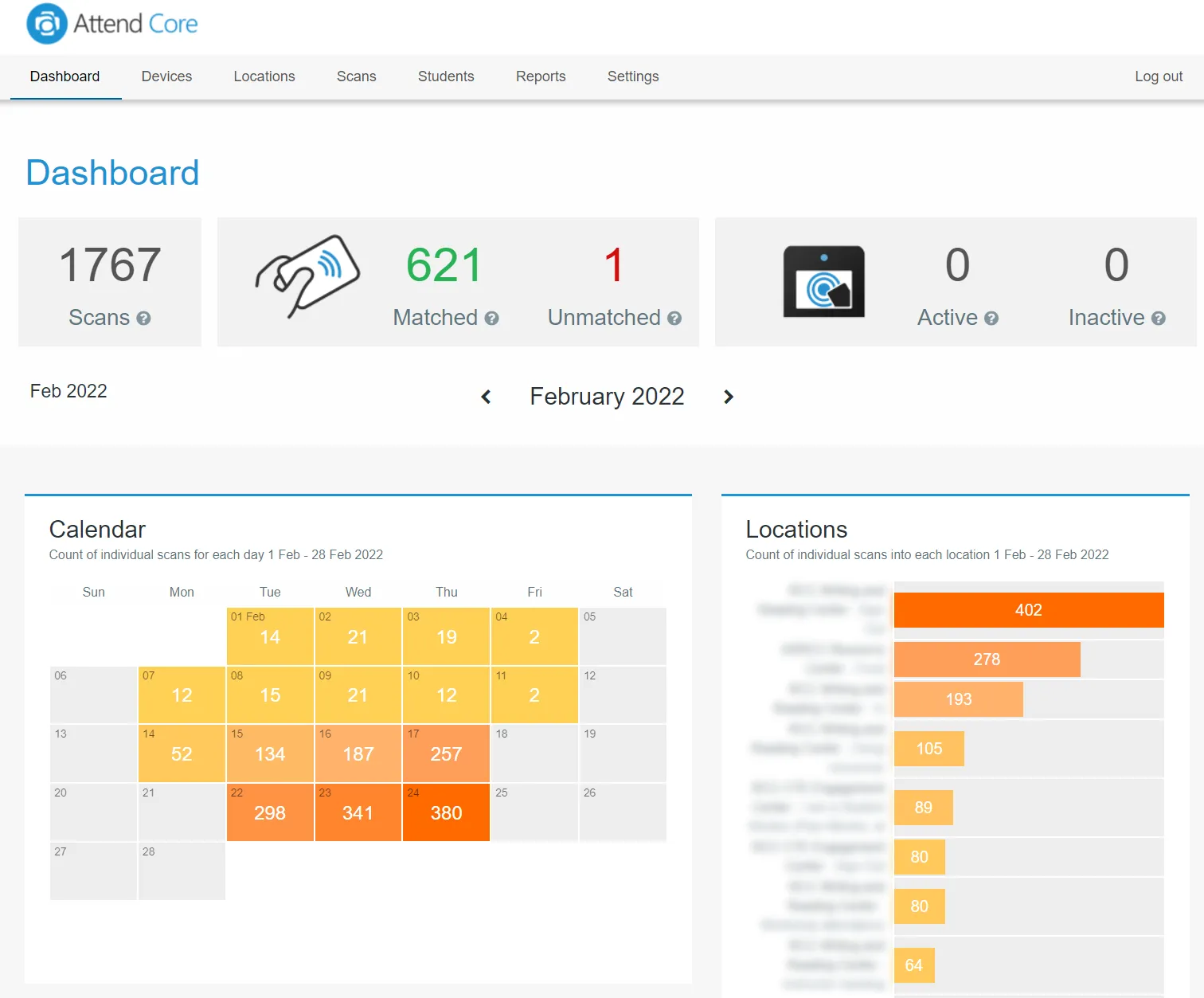
Task: Click the Log out link
Action: (x=1159, y=76)
